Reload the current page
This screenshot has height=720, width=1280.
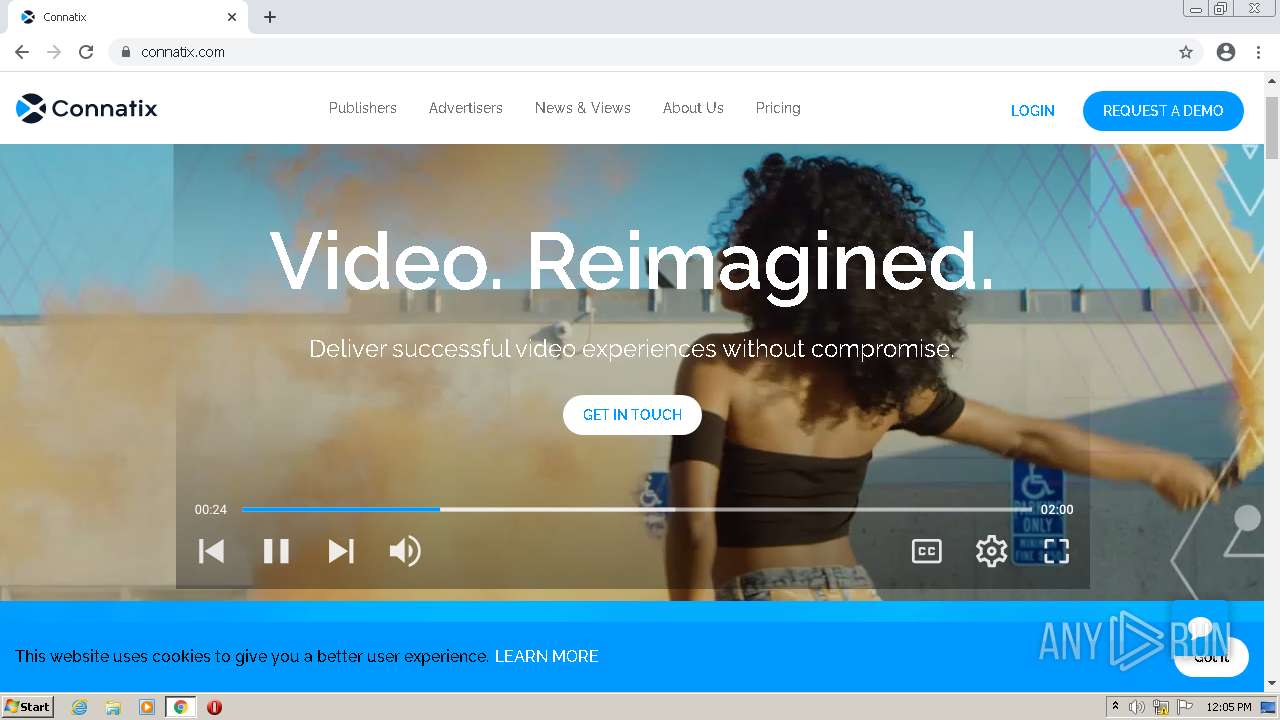click(x=86, y=52)
